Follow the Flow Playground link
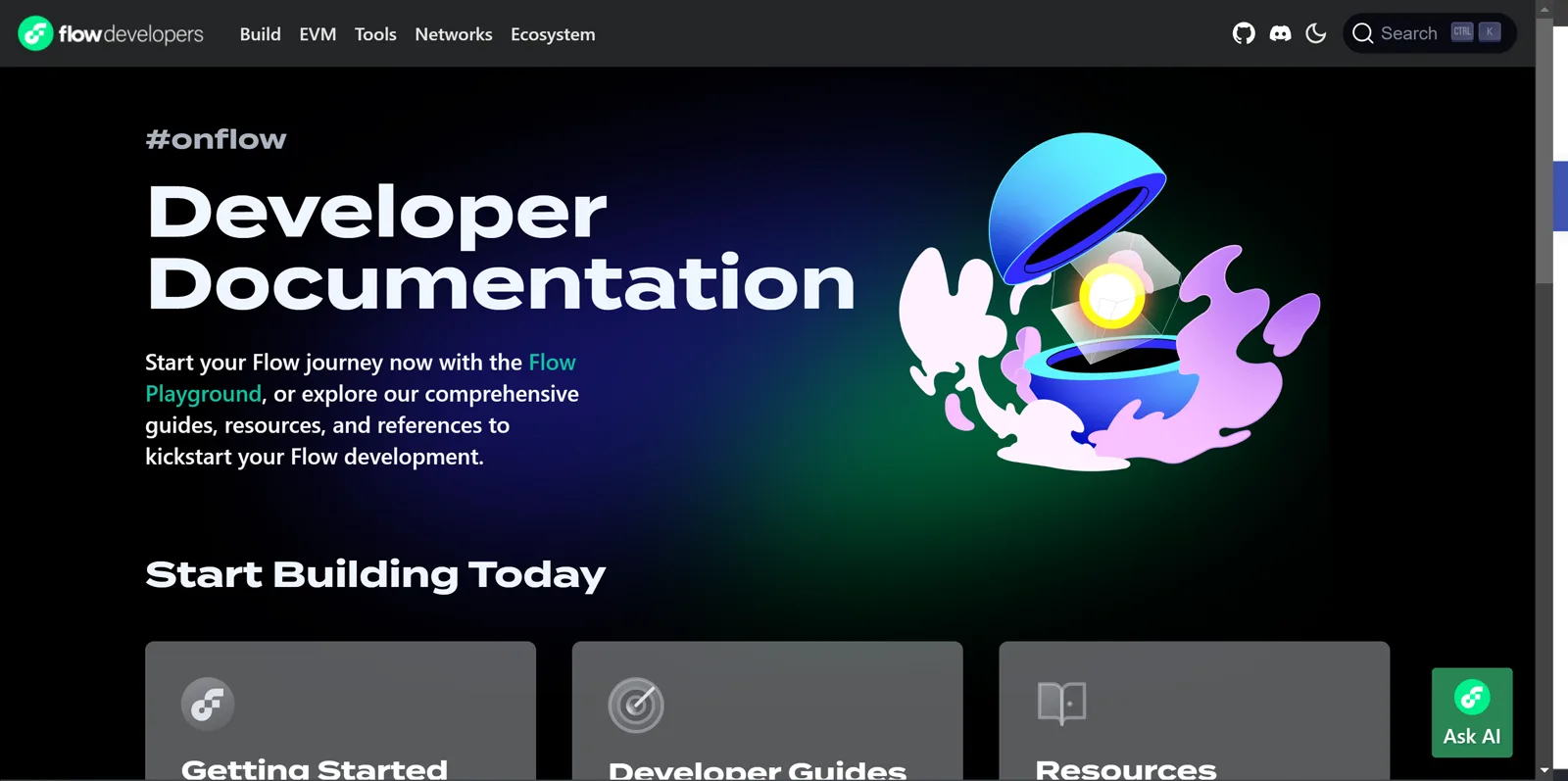Image resolution: width=1568 pixels, height=781 pixels. [360, 378]
